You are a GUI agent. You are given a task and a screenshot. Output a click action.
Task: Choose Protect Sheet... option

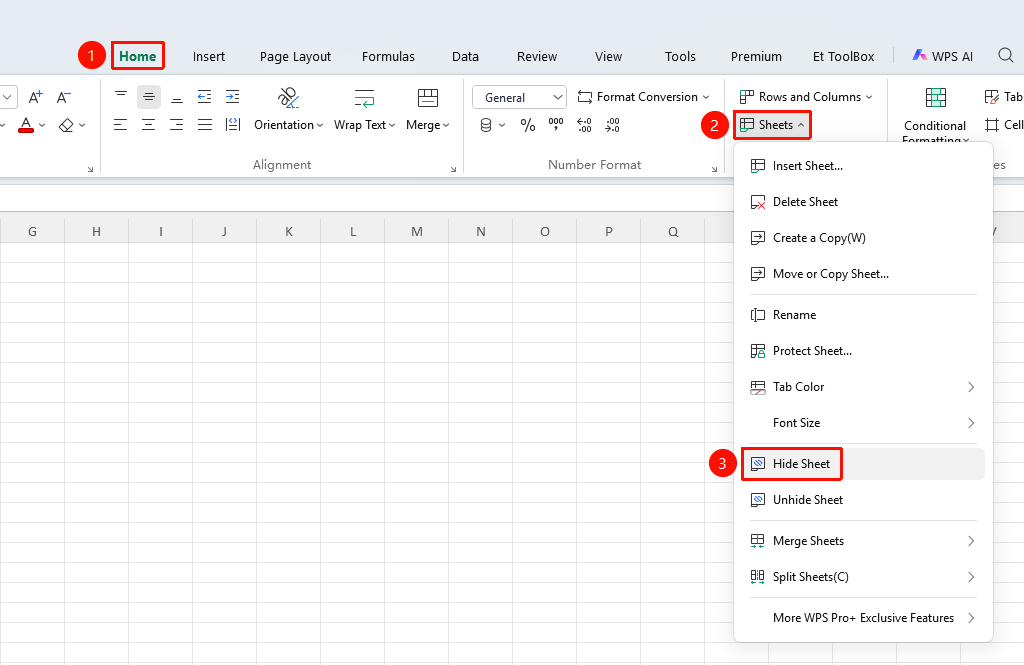point(862,351)
